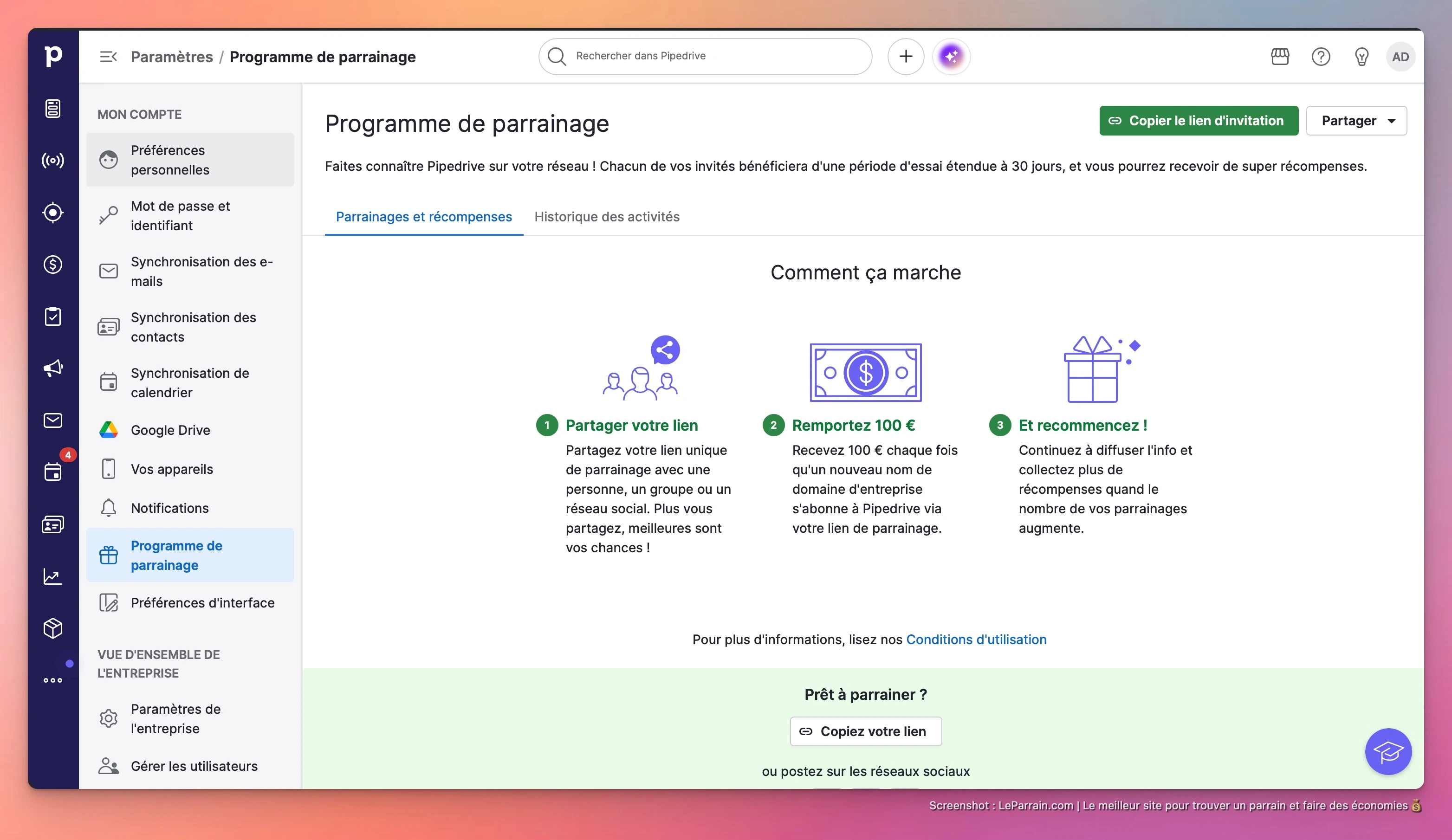The image size is (1452, 840).
Task: Select the Contacts icon in the navigation rail
Action: pyautogui.click(x=53, y=524)
